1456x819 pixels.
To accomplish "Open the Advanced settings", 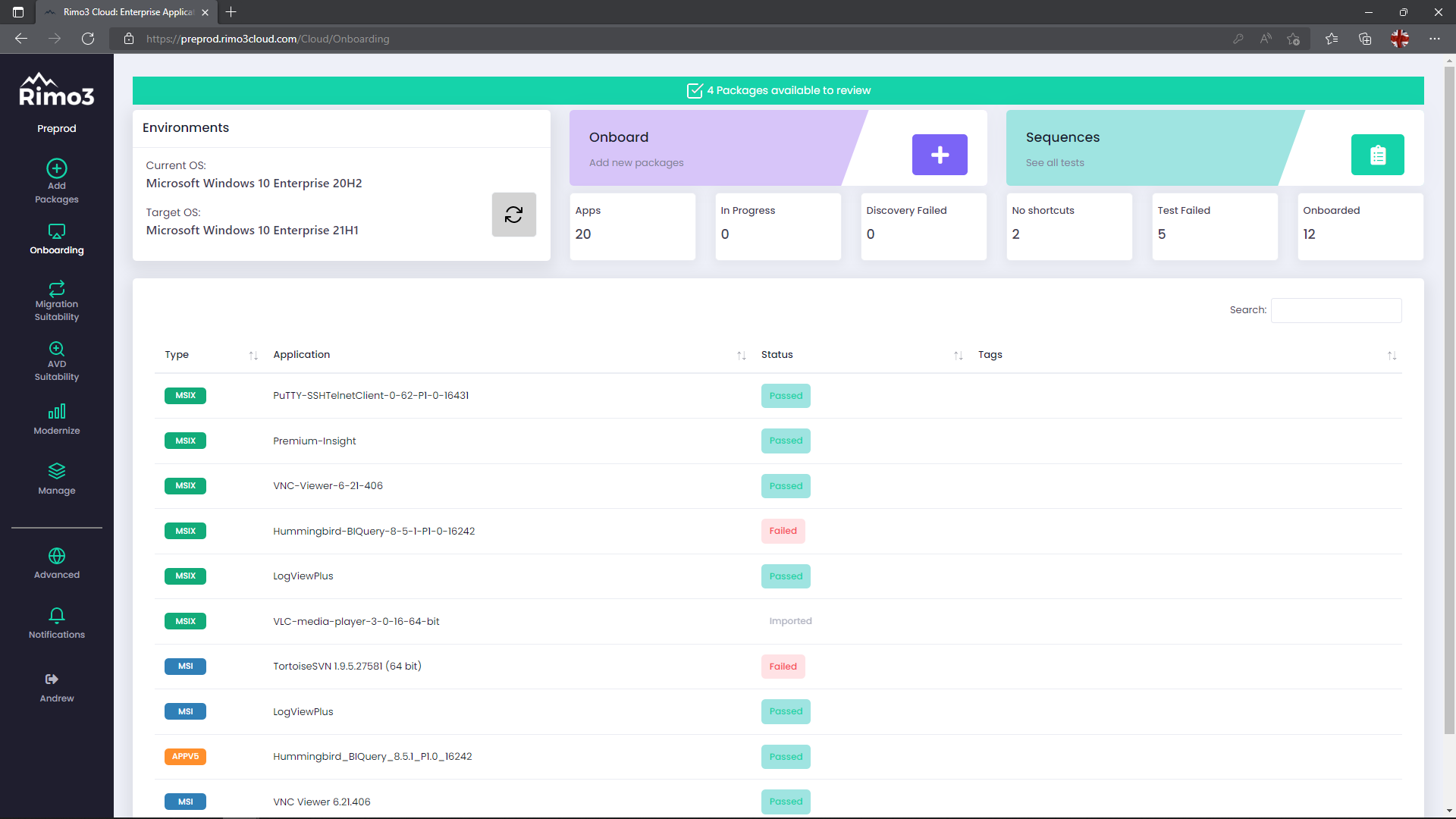I will pos(57,563).
